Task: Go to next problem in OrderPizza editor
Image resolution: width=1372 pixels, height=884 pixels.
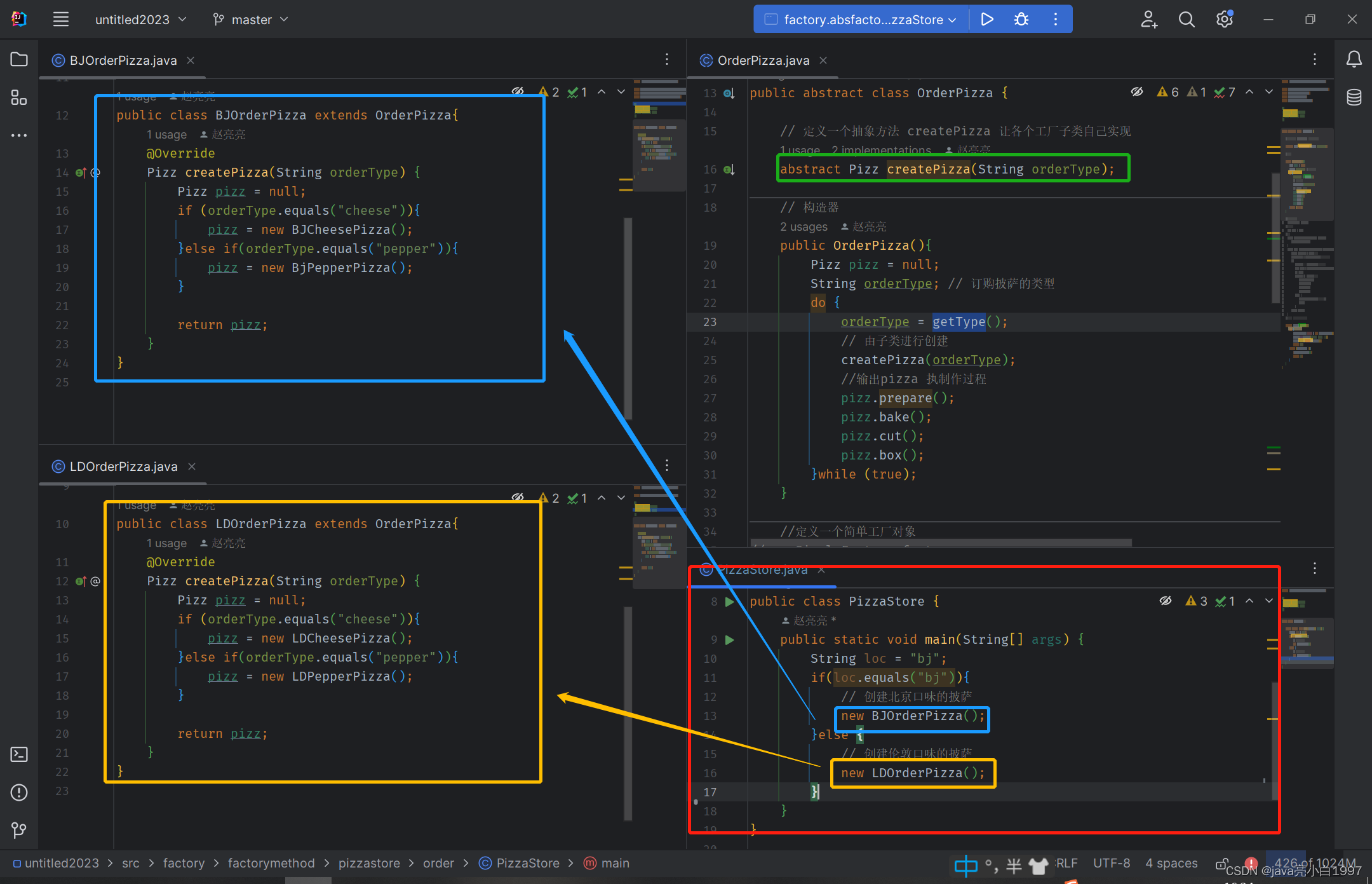Action: 1269,92
